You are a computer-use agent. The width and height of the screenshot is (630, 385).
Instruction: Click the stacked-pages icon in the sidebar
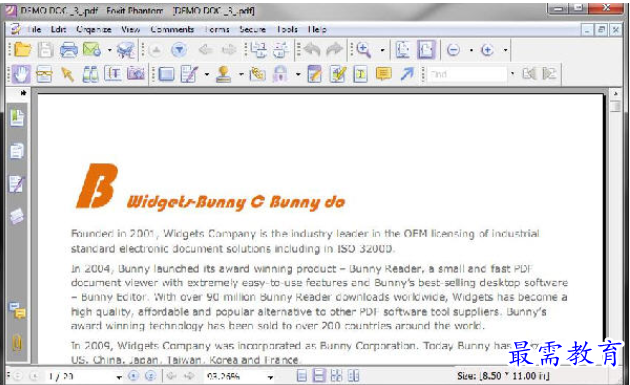pyautogui.click(x=17, y=151)
